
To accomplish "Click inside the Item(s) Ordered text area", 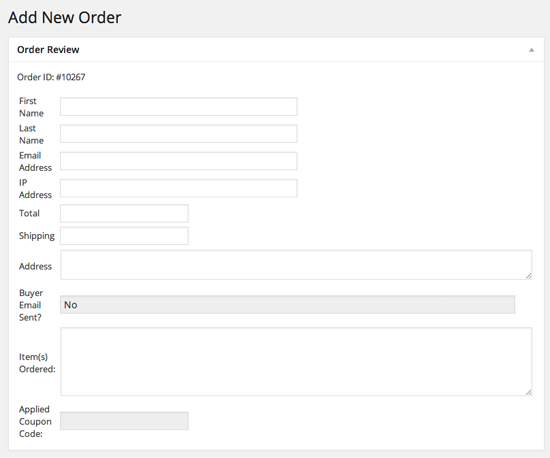I will (296, 362).
